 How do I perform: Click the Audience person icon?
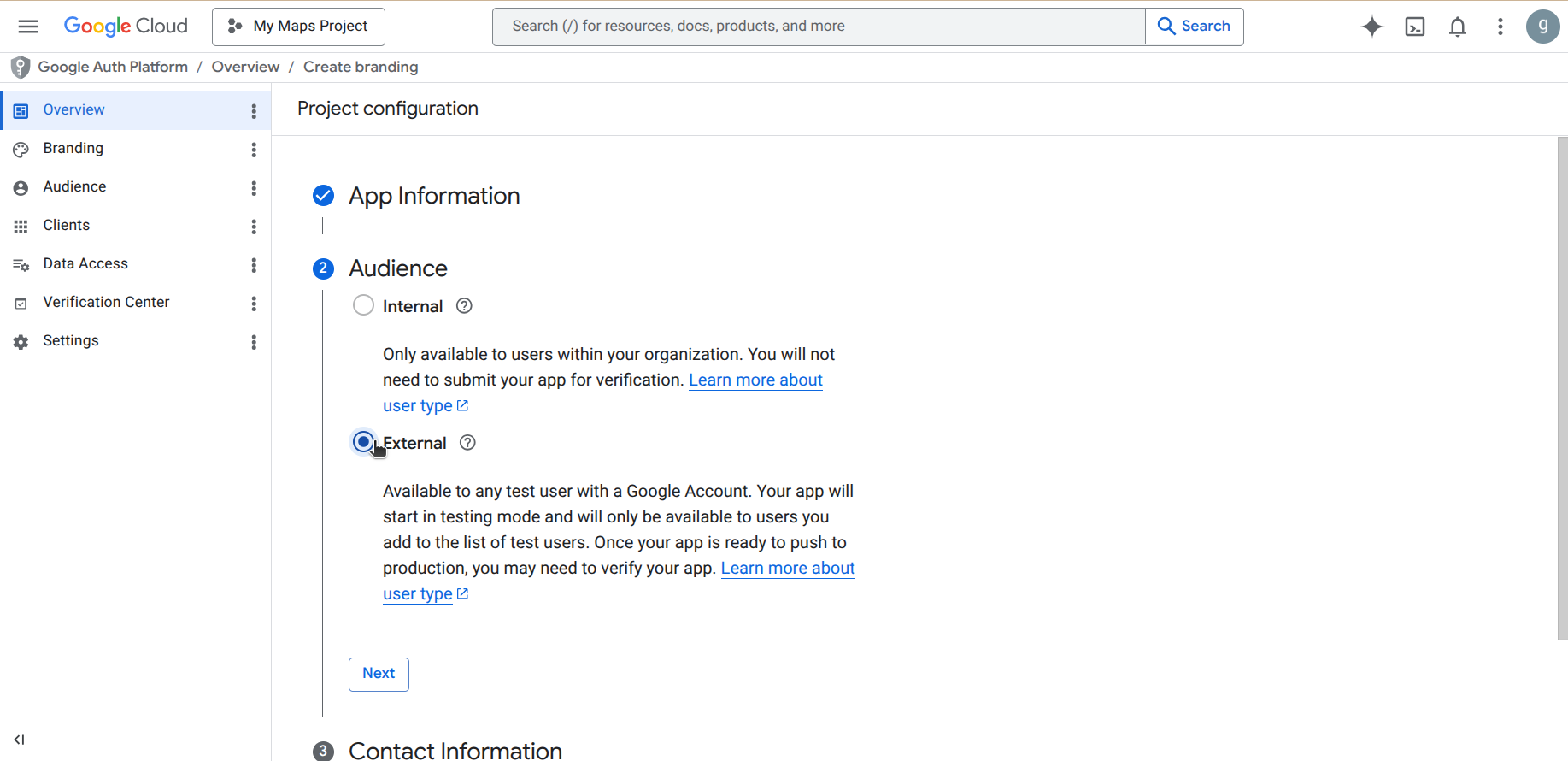[21, 188]
